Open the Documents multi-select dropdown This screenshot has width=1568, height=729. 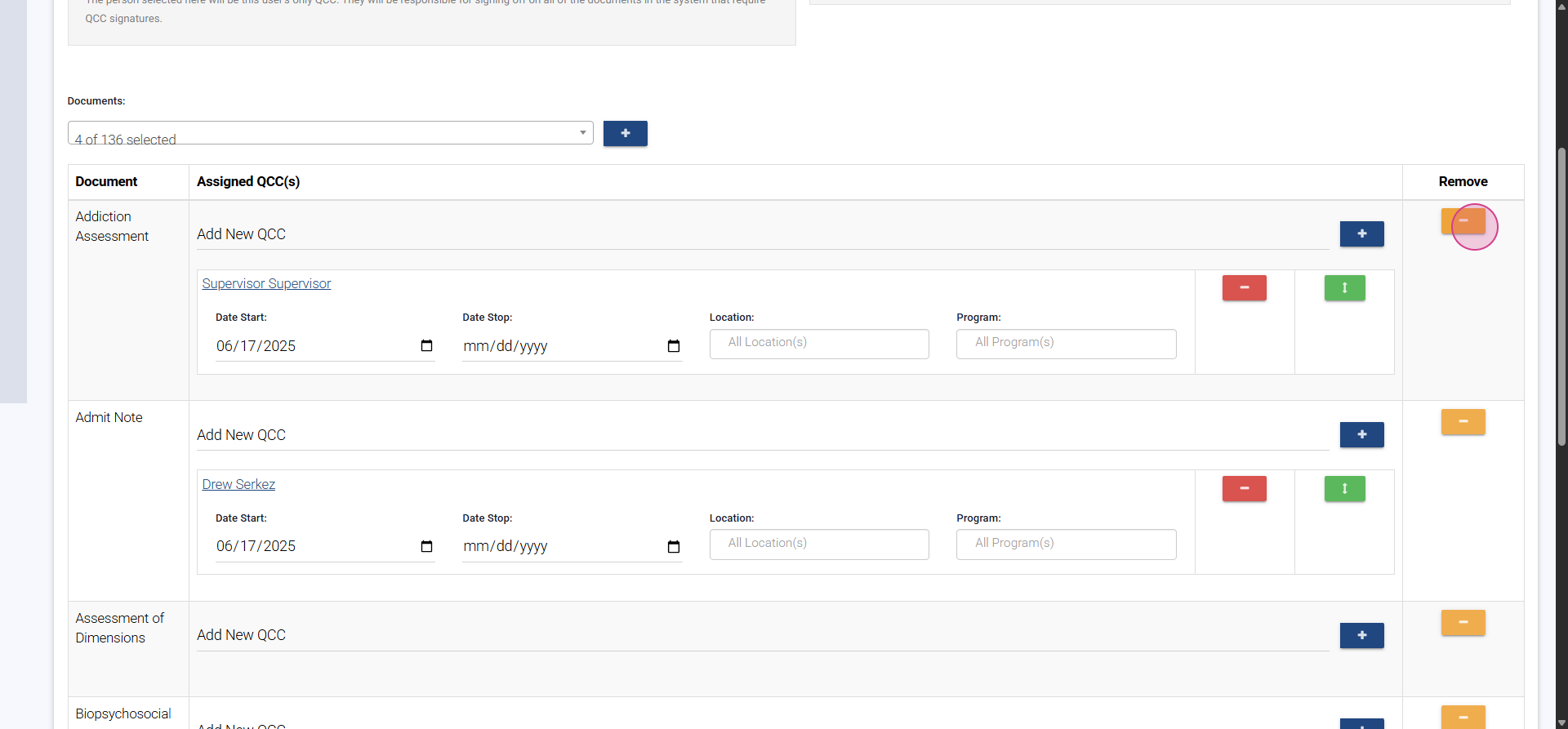(330, 133)
